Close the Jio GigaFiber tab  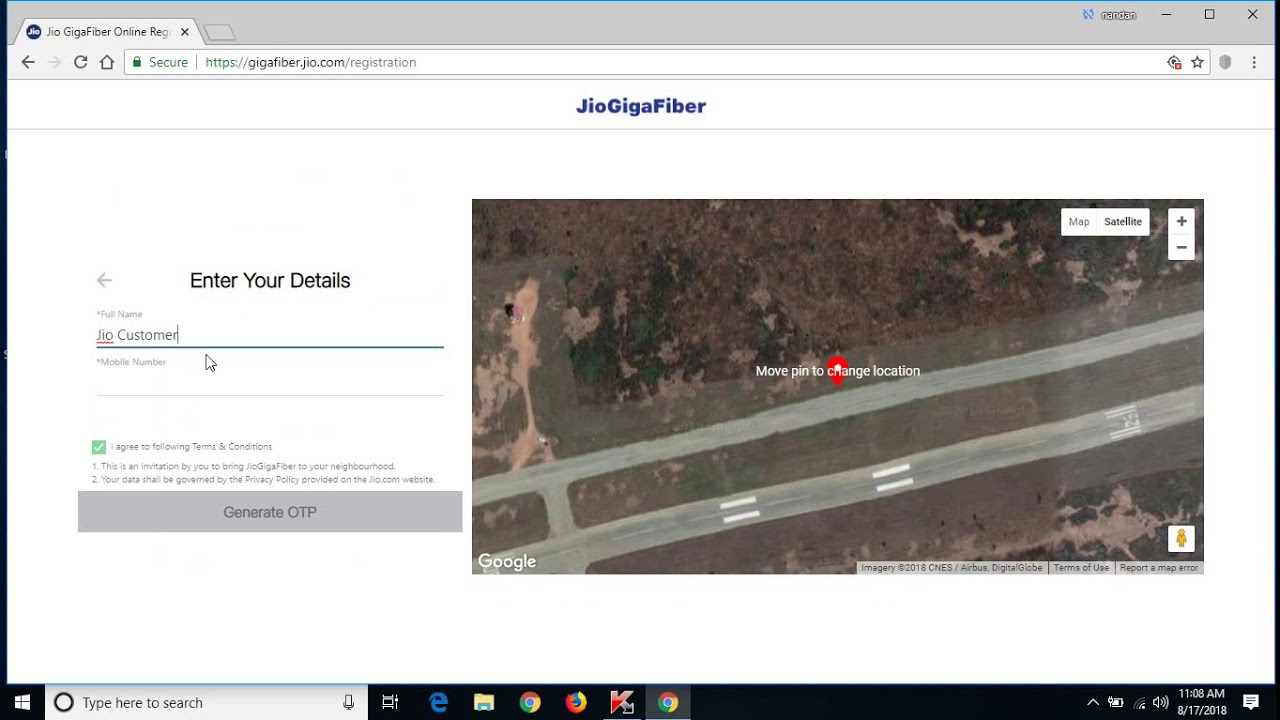point(185,32)
